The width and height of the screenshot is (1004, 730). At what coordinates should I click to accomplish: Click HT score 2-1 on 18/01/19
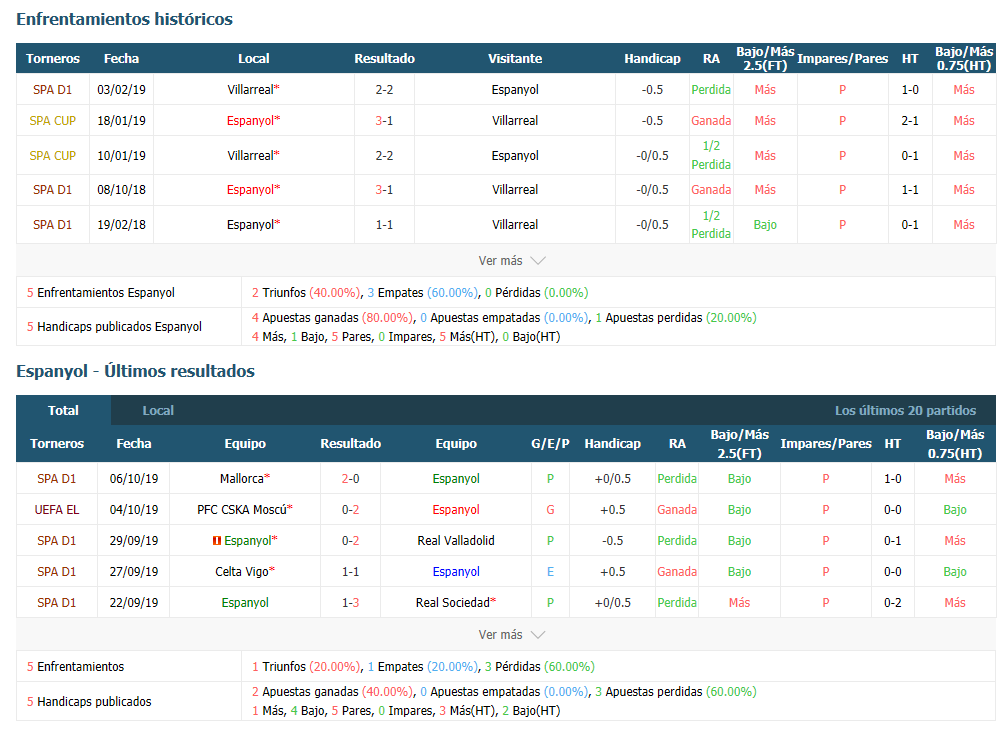coord(910,120)
